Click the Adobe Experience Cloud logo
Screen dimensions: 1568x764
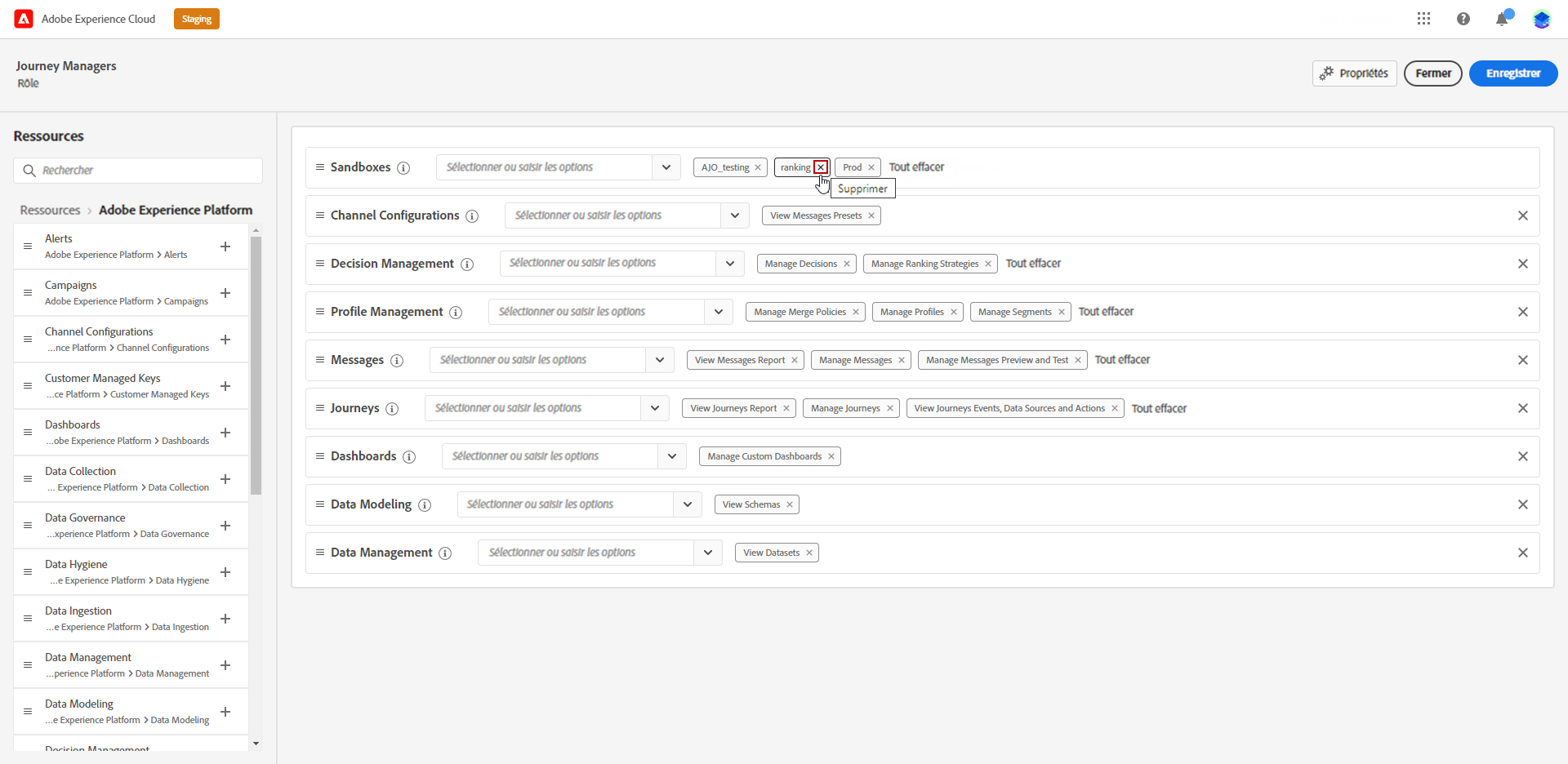(24, 19)
